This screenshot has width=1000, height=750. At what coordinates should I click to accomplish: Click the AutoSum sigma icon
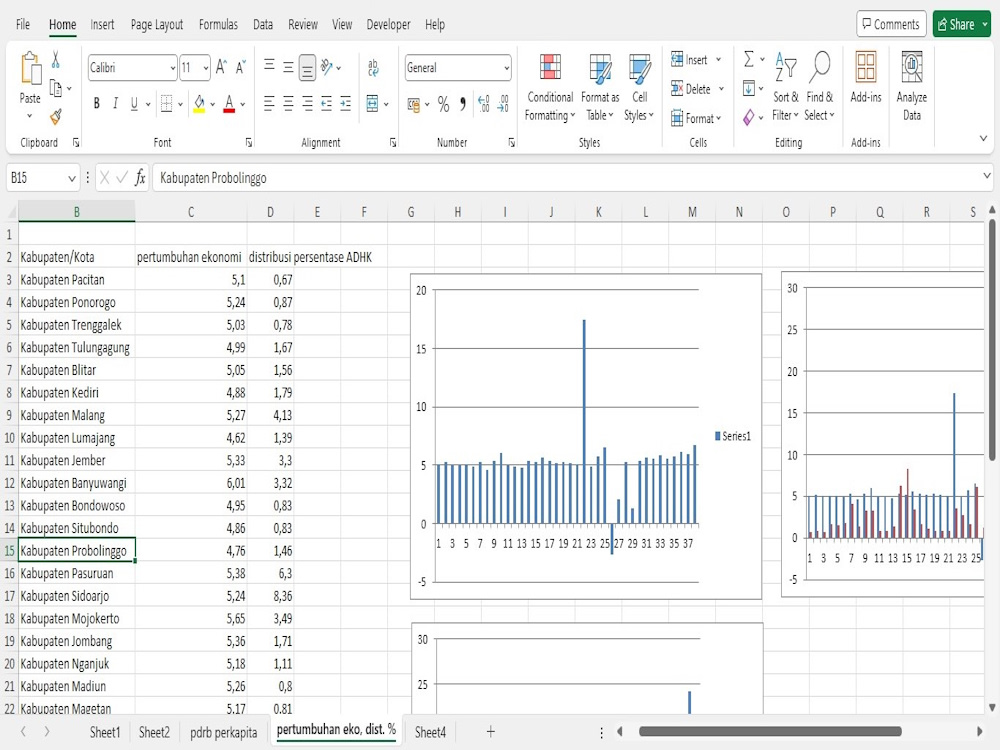pyautogui.click(x=749, y=59)
